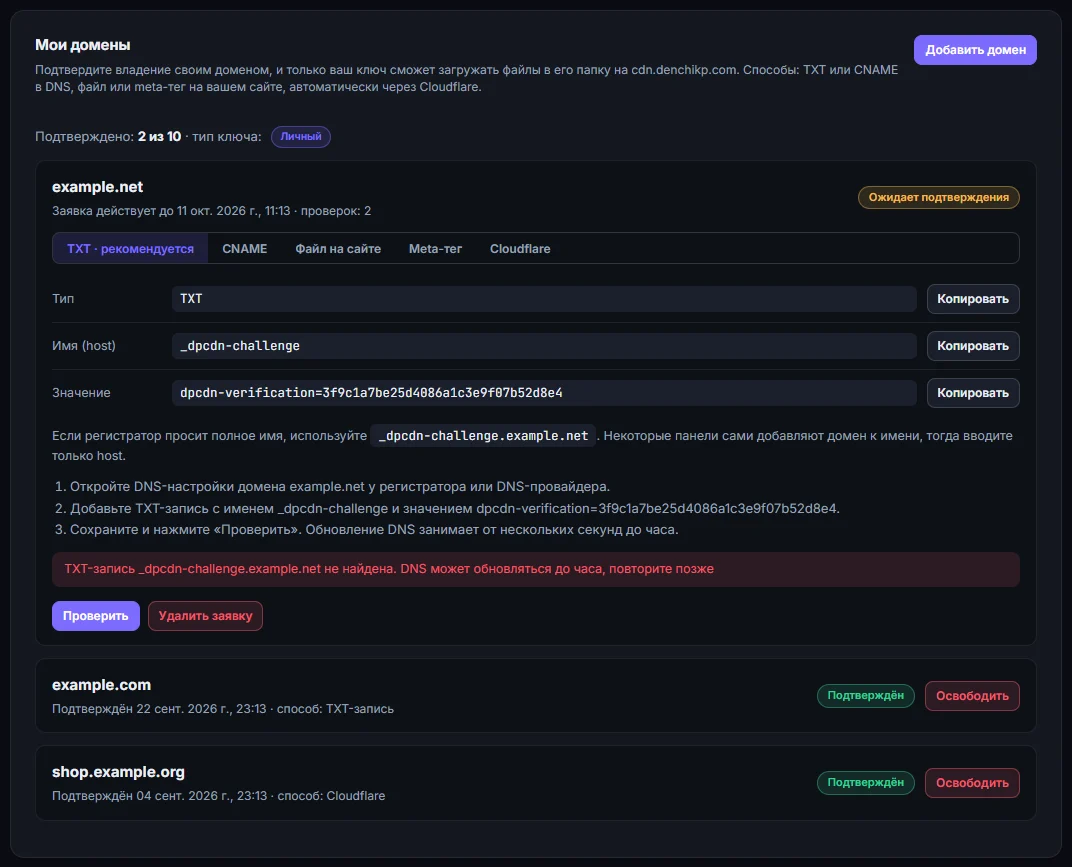Release shop.example.org with "Освободить"
The image size is (1072, 867).
pos(972,783)
